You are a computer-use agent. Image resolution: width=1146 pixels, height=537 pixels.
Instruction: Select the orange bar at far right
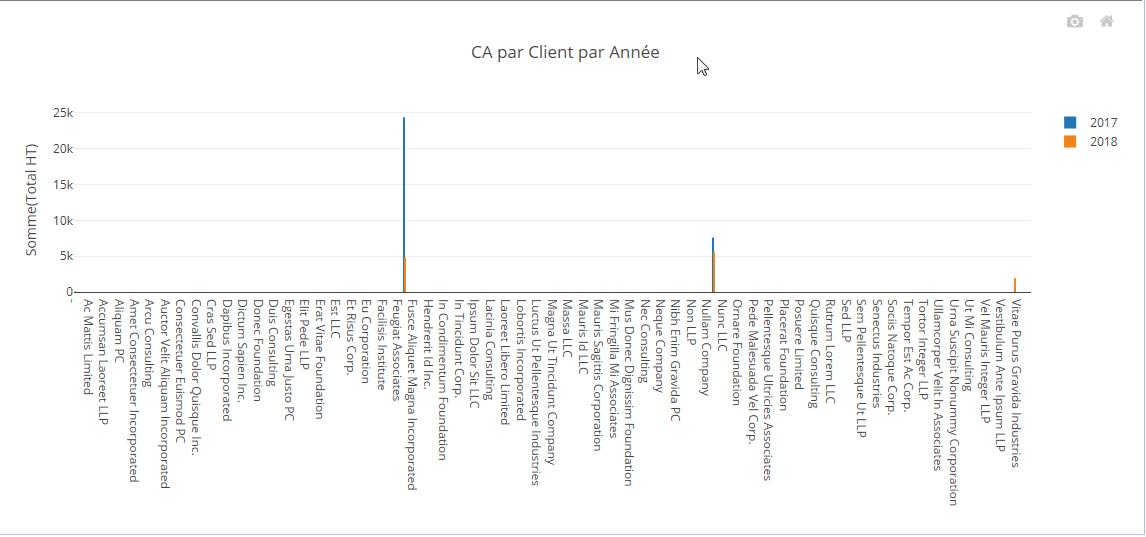click(1014, 285)
